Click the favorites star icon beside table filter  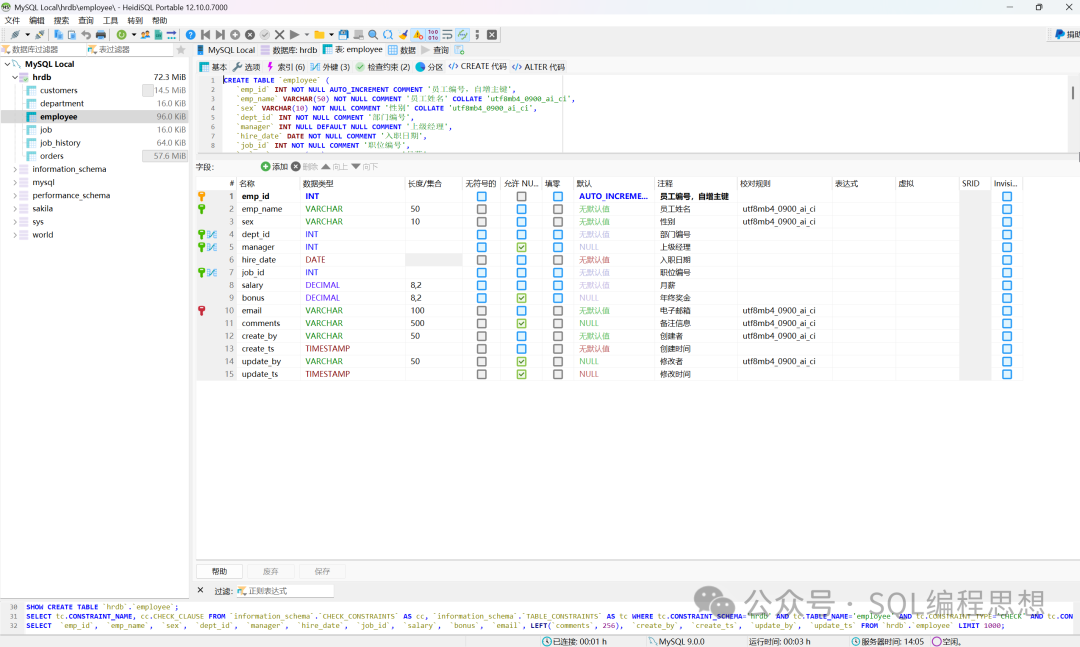pyautogui.click(x=181, y=49)
